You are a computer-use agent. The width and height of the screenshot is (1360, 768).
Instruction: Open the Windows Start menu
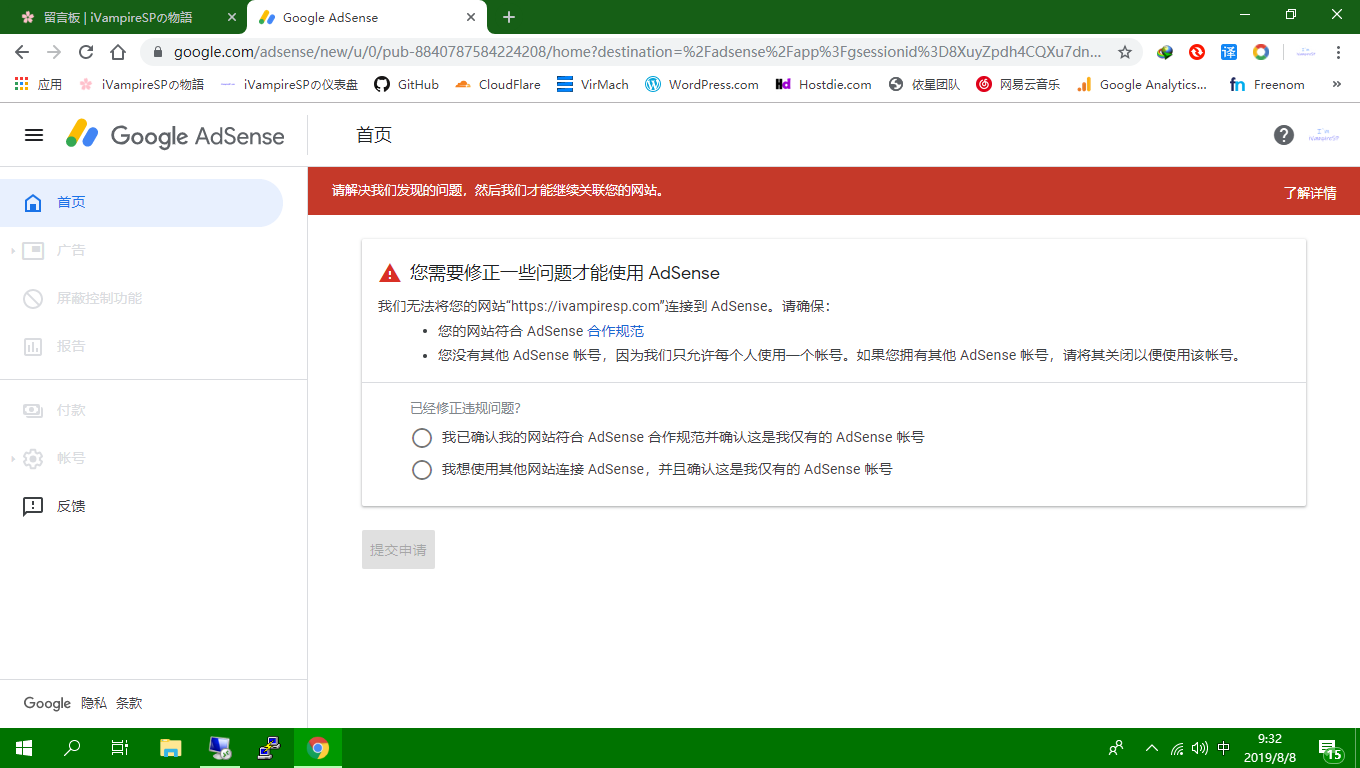(24, 748)
